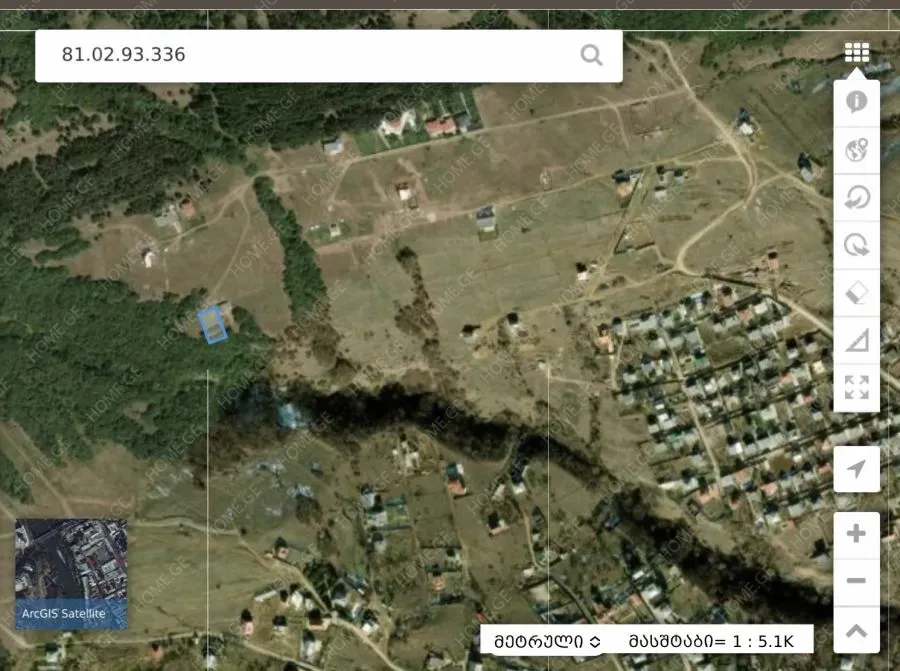The image size is (900, 671).
Task: Select the eraser clear tool
Action: pyautogui.click(x=856, y=293)
